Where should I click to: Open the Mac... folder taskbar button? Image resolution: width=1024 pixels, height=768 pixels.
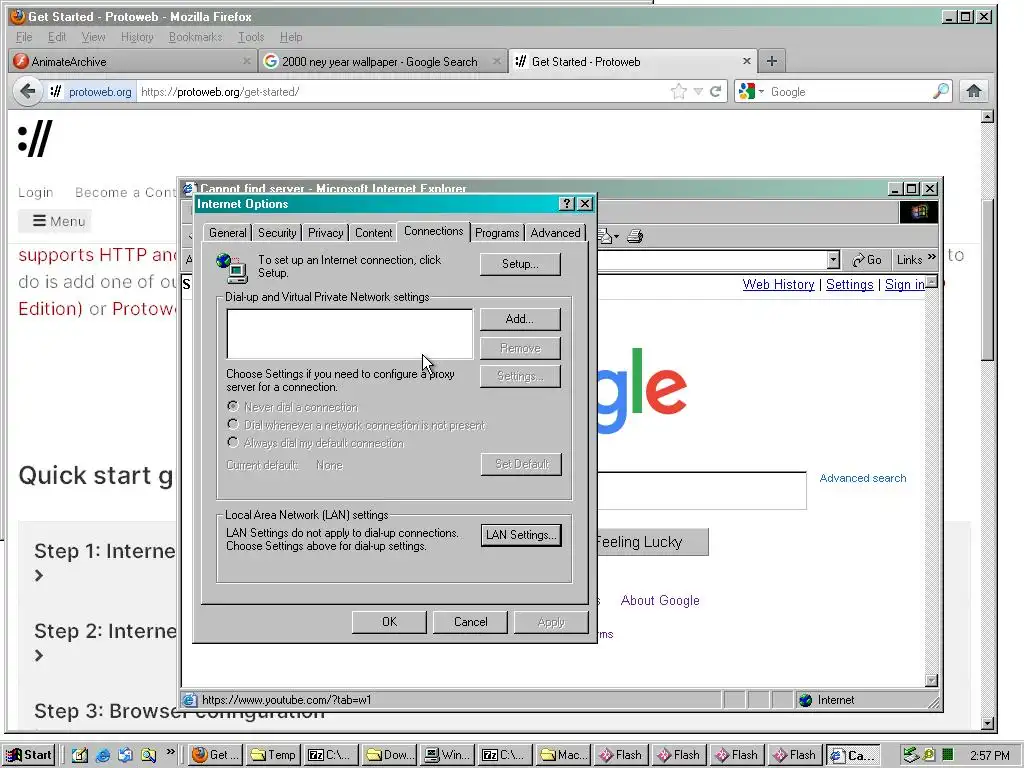tap(564, 755)
